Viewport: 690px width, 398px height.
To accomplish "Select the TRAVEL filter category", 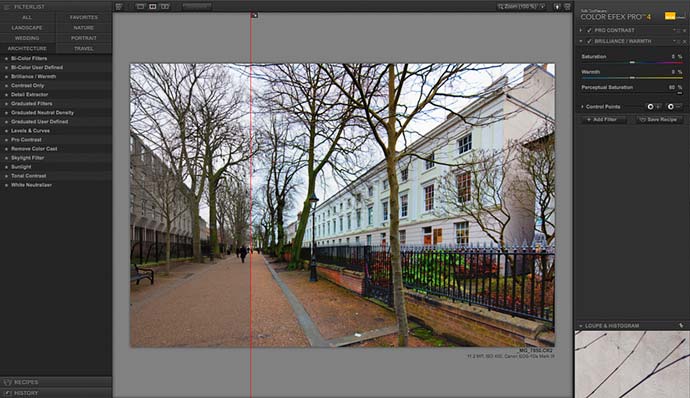I will (84, 48).
